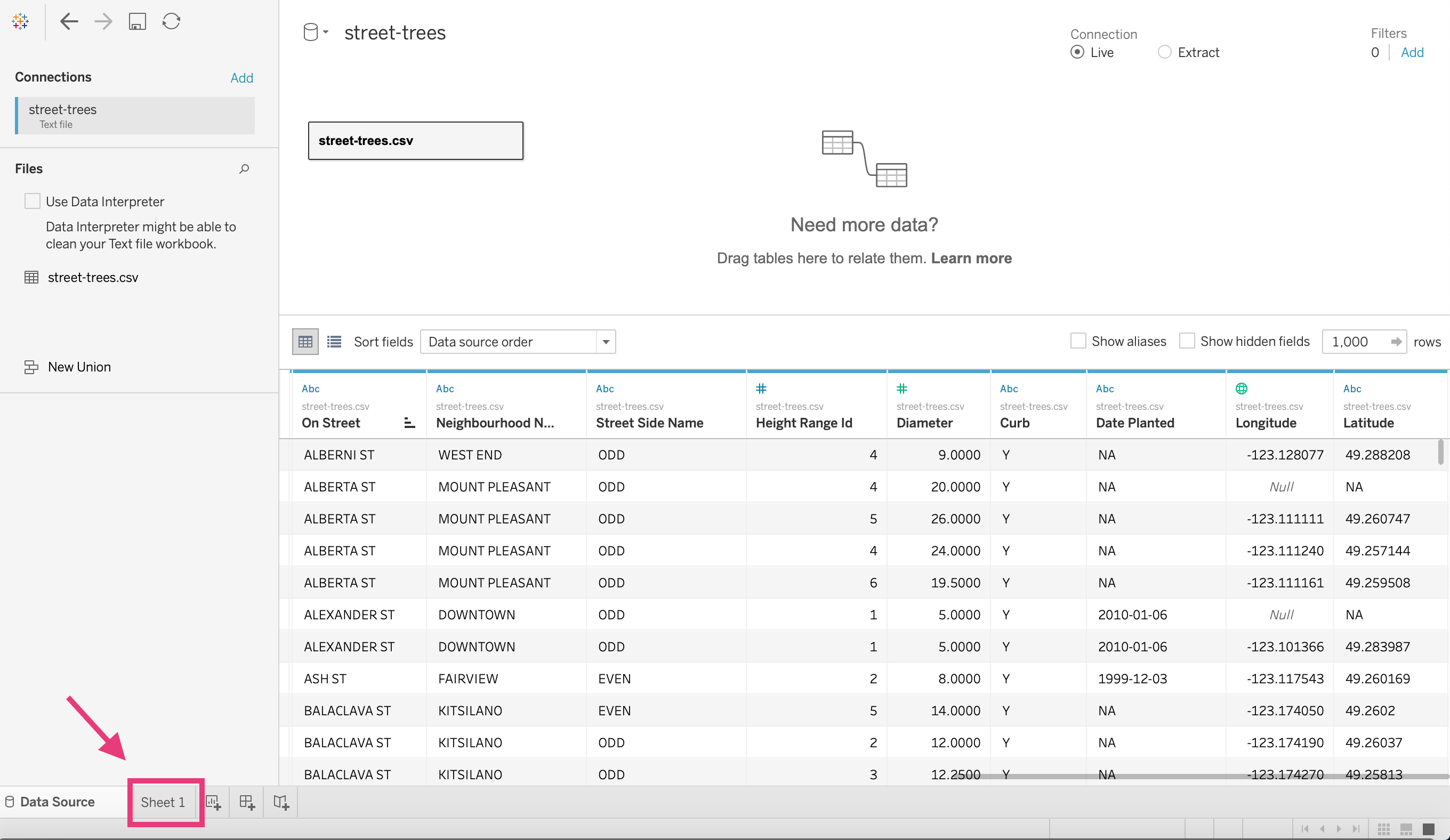Open the Sheet 1 tab
Image resolution: width=1450 pixels, height=840 pixels.
point(163,802)
